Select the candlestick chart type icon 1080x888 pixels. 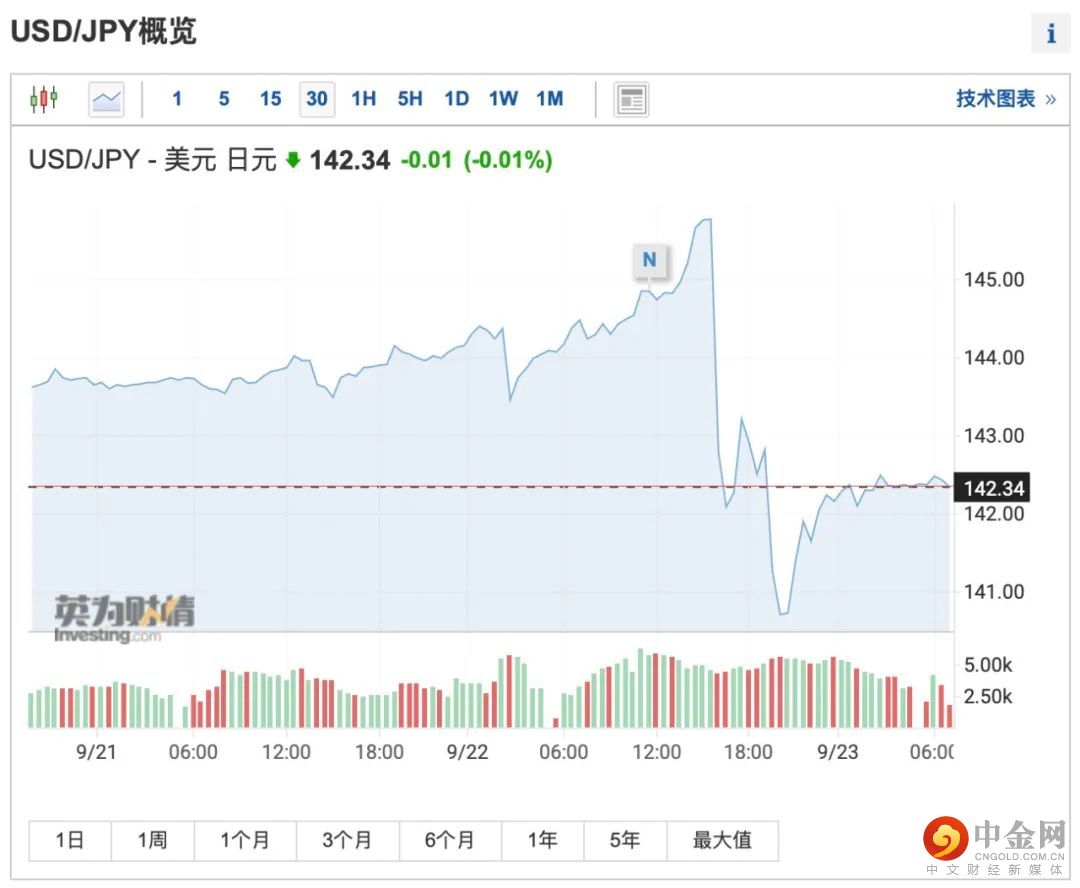pos(44,99)
